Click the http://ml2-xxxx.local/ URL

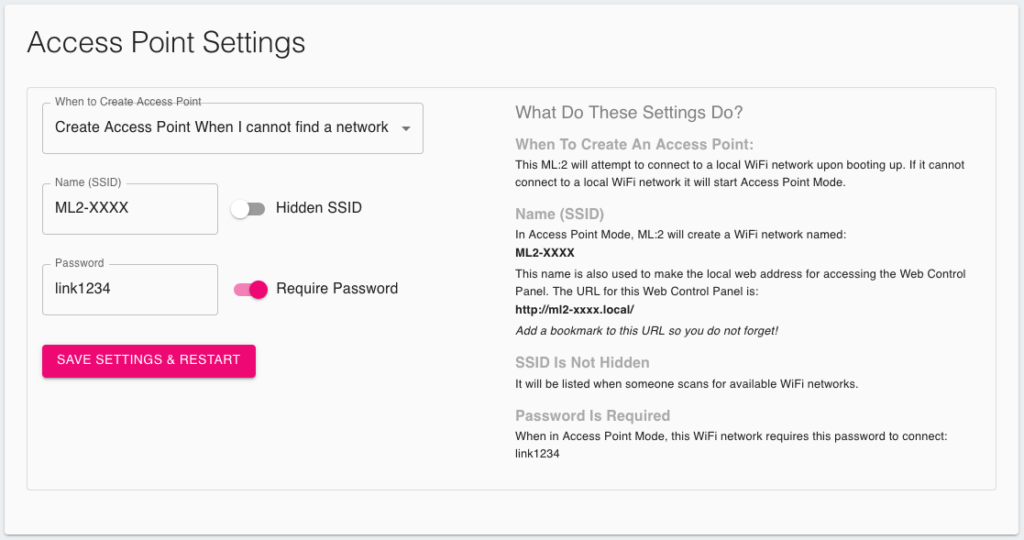574,310
